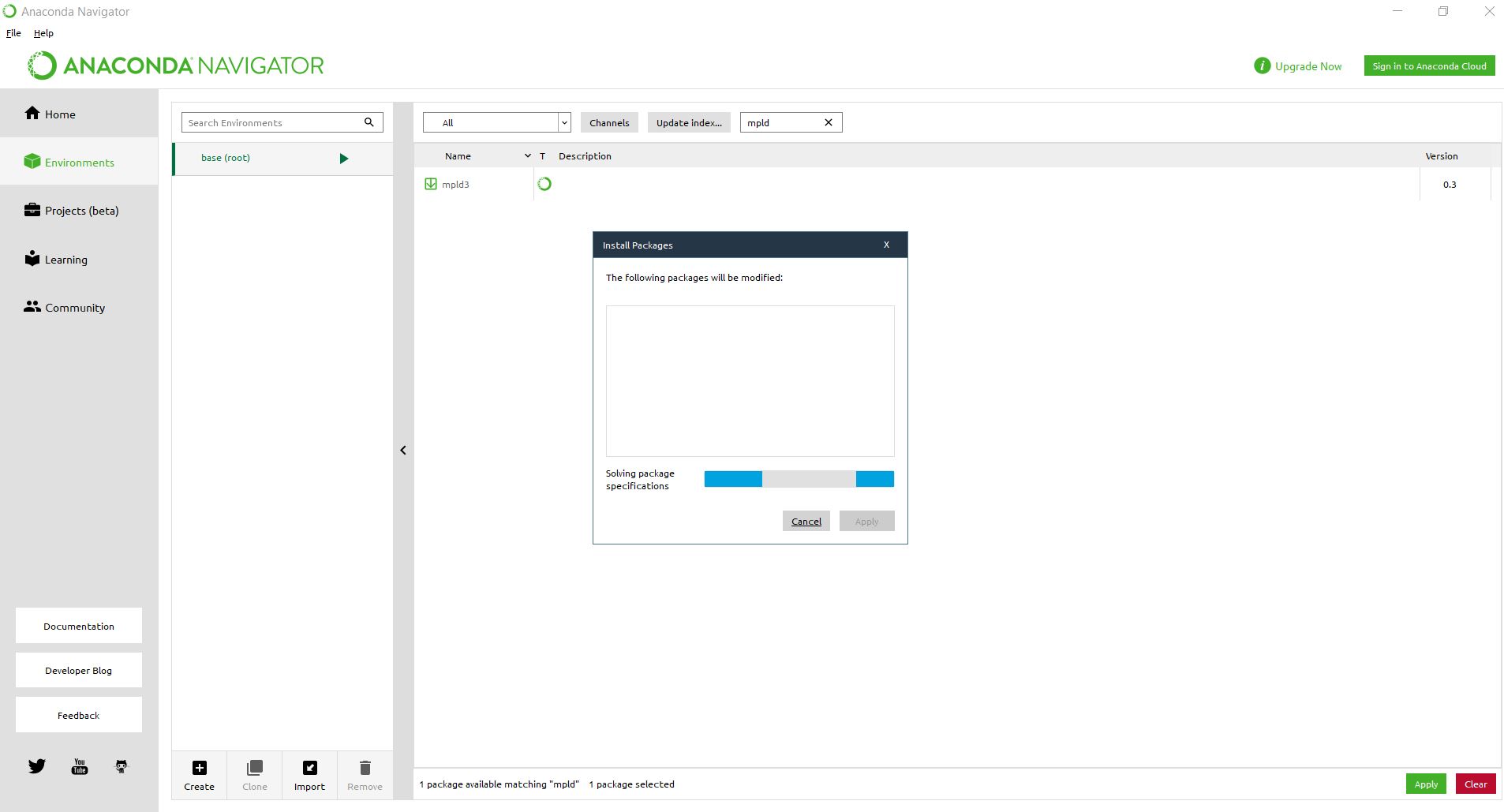The image size is (1504, 812).
Task: Clear the package selection
Action: coord(1476,784)
